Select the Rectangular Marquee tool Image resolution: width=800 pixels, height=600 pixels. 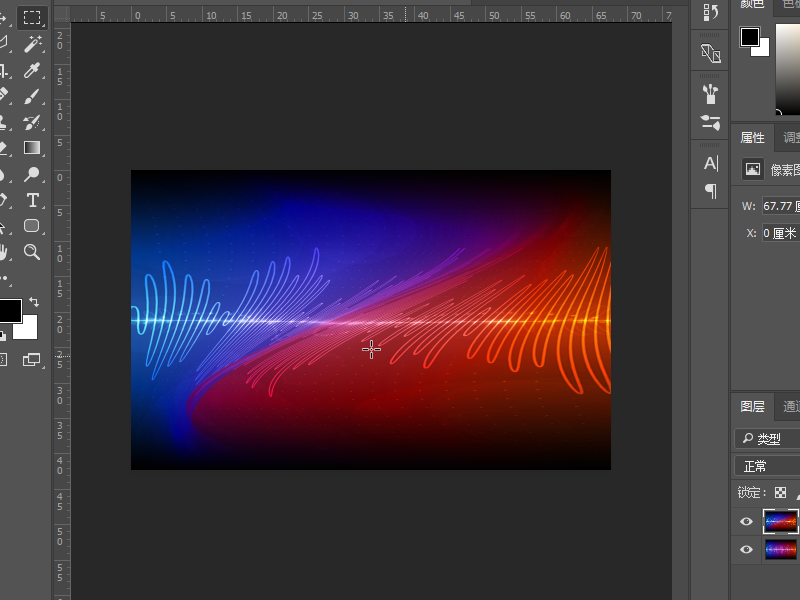(x=32, y=18)
